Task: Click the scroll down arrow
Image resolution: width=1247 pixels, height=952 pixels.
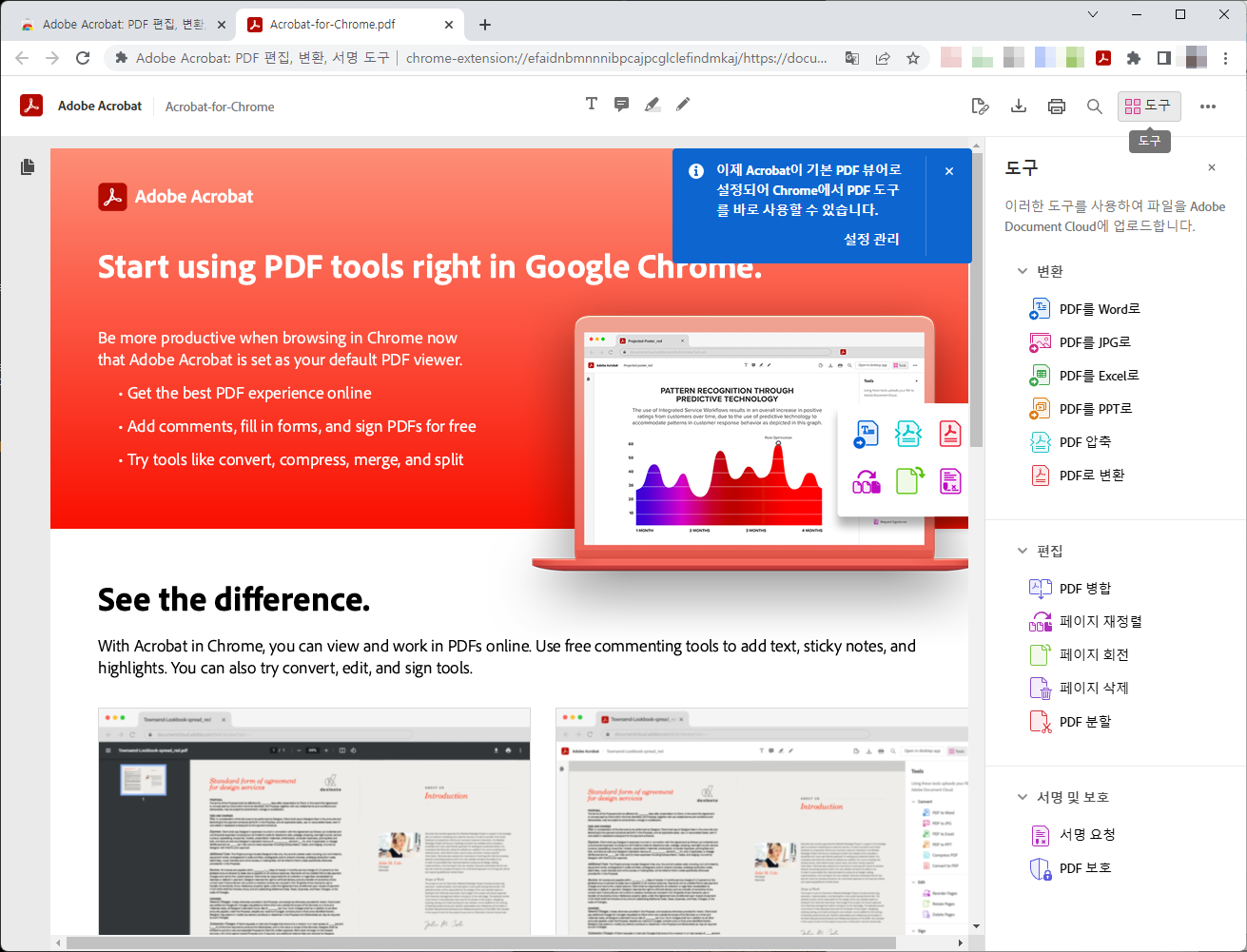Action: [976, 925]
